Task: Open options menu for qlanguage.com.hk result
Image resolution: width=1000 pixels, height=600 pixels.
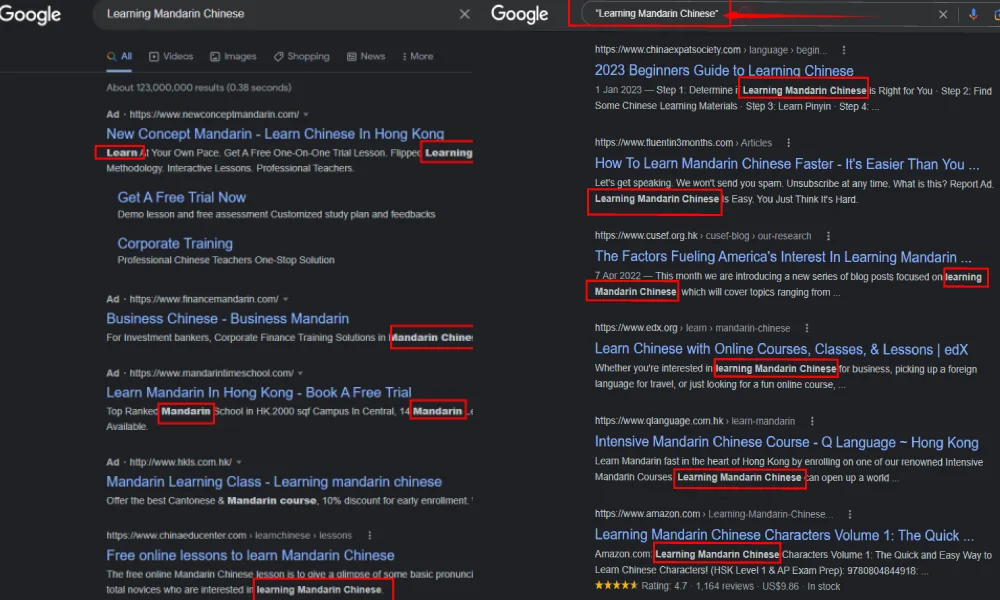Action: (812, 421)
